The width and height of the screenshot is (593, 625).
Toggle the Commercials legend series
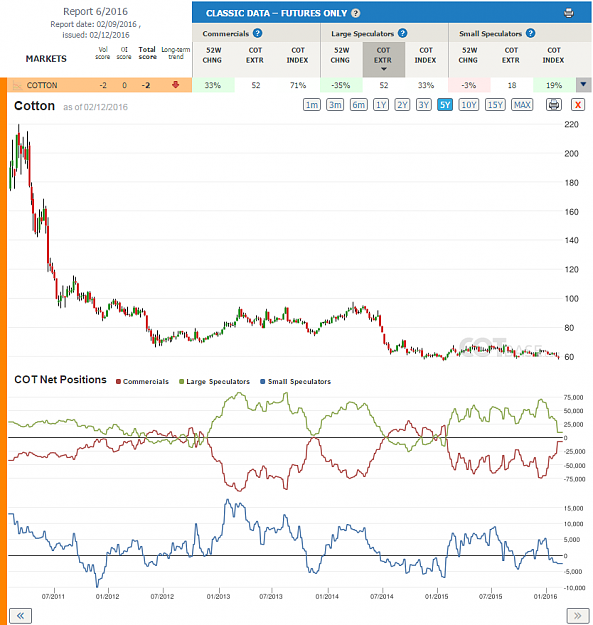pyautogui.click(x=142, y=381)
